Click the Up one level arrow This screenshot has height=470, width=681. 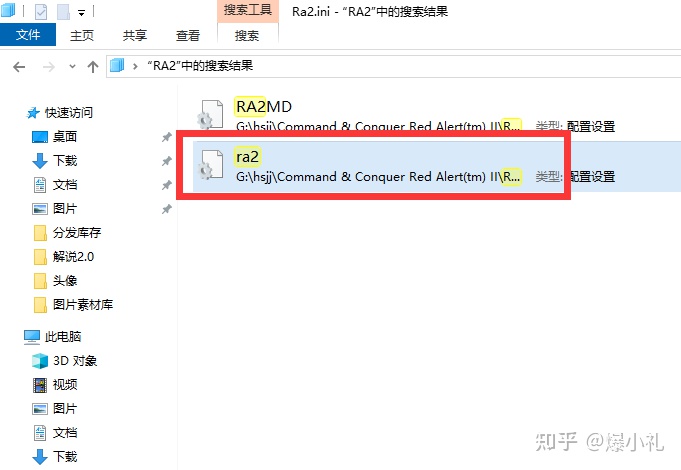[x=93, y=67]
